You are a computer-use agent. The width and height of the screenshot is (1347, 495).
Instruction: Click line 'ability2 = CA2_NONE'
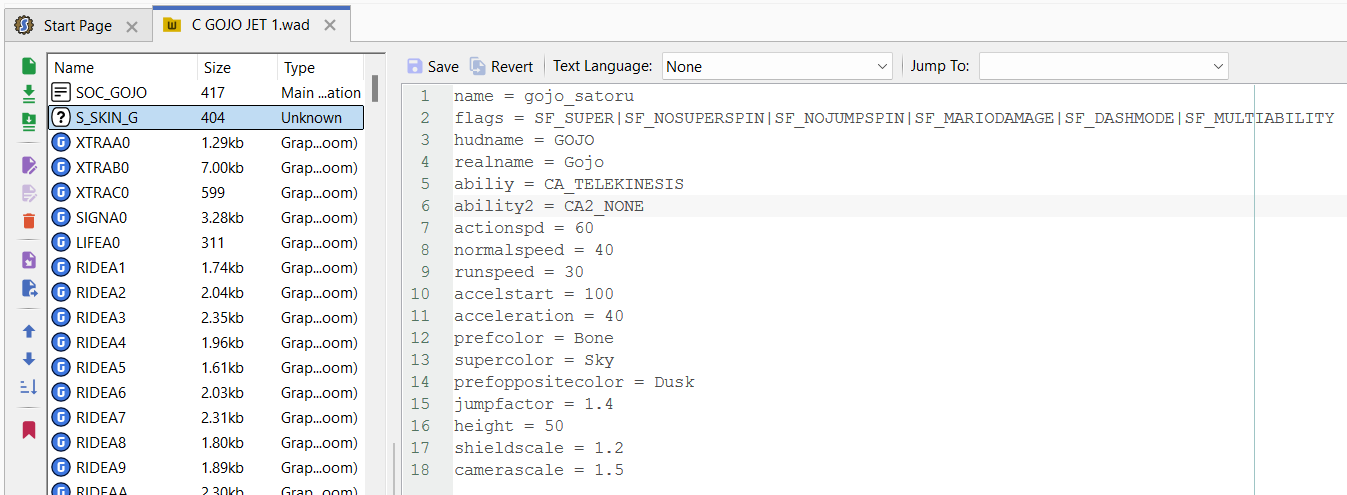click(549, 206)
